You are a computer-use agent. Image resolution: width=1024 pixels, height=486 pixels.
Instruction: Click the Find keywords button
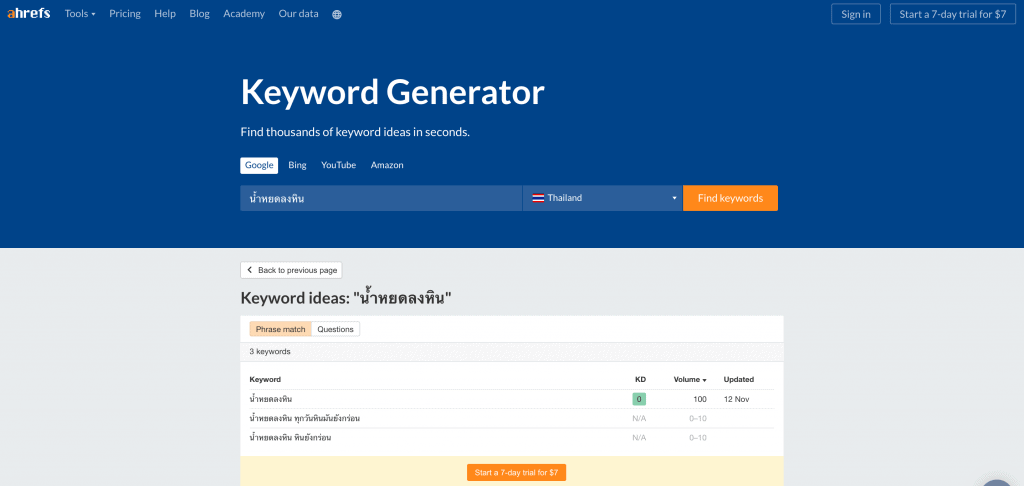[730, 198]
